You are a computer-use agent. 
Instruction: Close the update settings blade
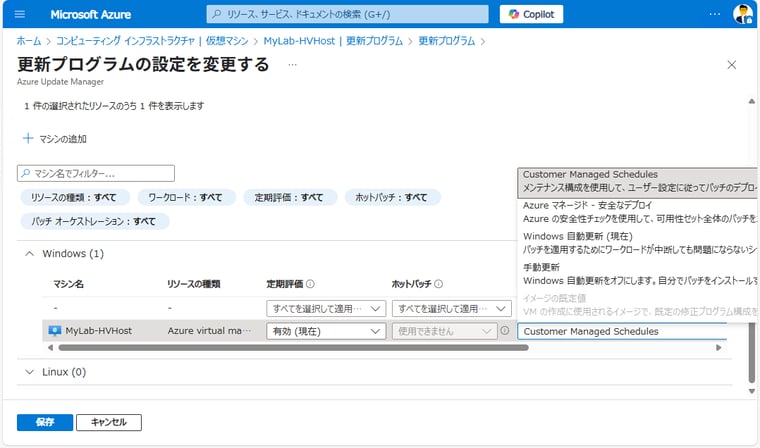pos(731,65)
